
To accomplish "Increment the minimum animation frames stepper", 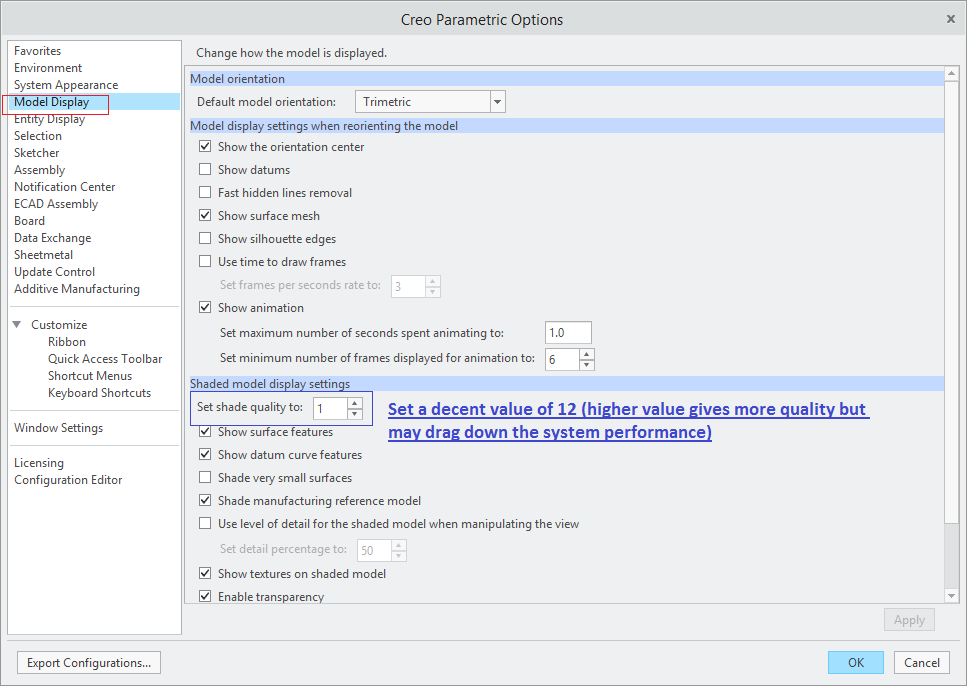I will pos(587,353).
